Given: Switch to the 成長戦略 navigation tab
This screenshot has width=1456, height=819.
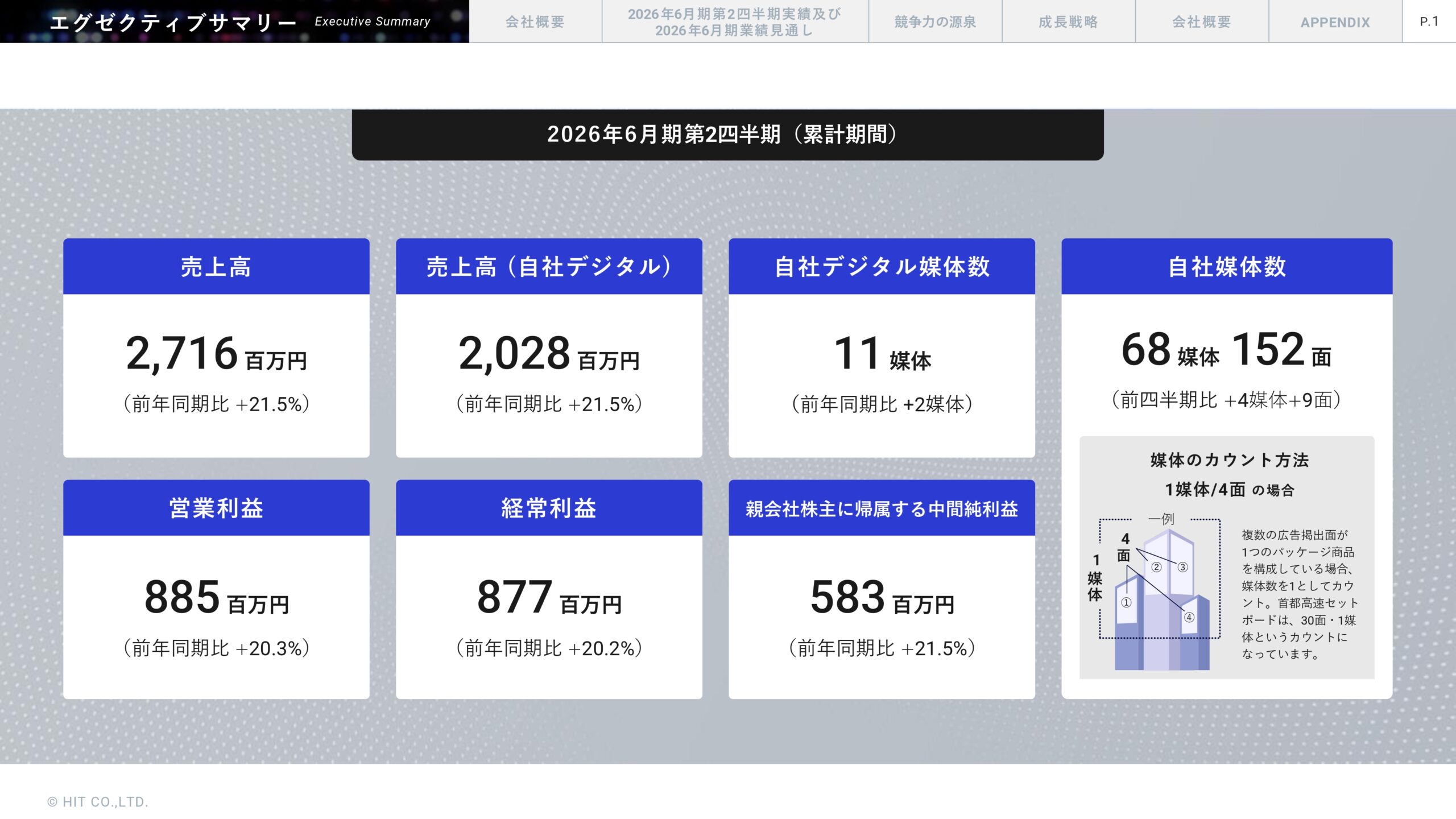Looking at the screenshot, I should click(1068, 23).
